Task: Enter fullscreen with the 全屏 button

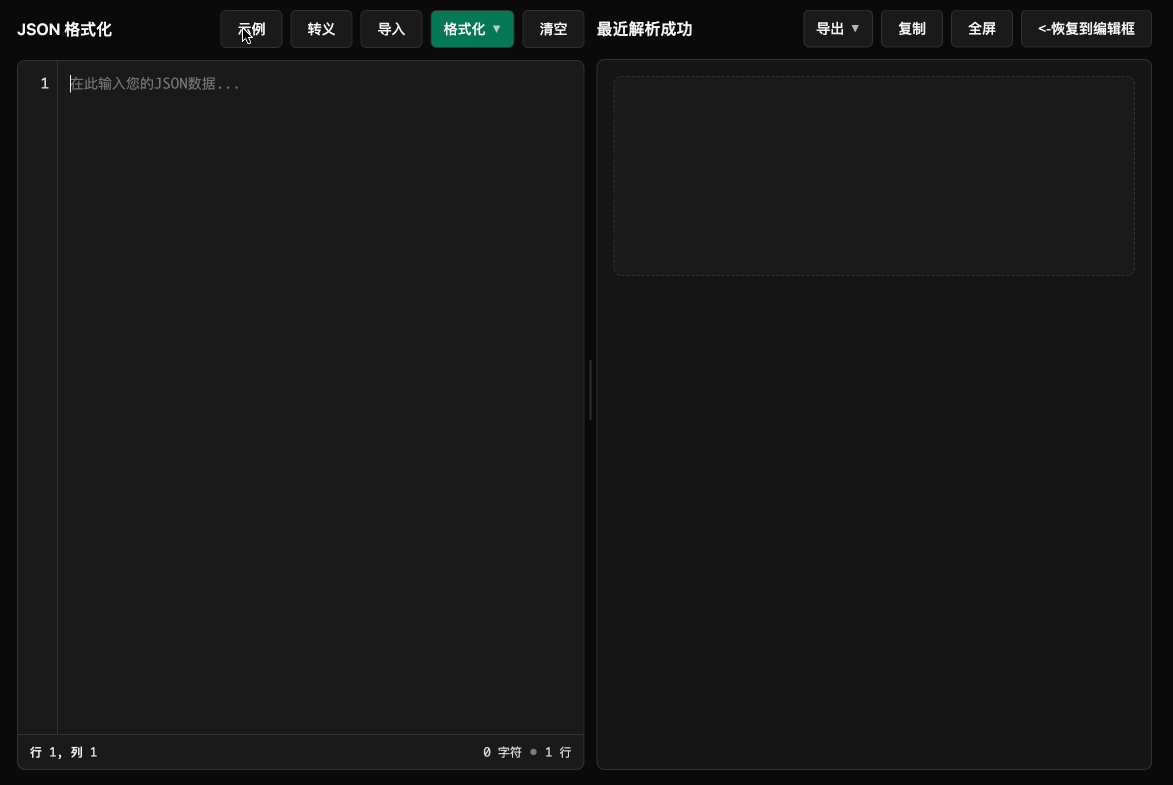Action: [x=981, y=29]
